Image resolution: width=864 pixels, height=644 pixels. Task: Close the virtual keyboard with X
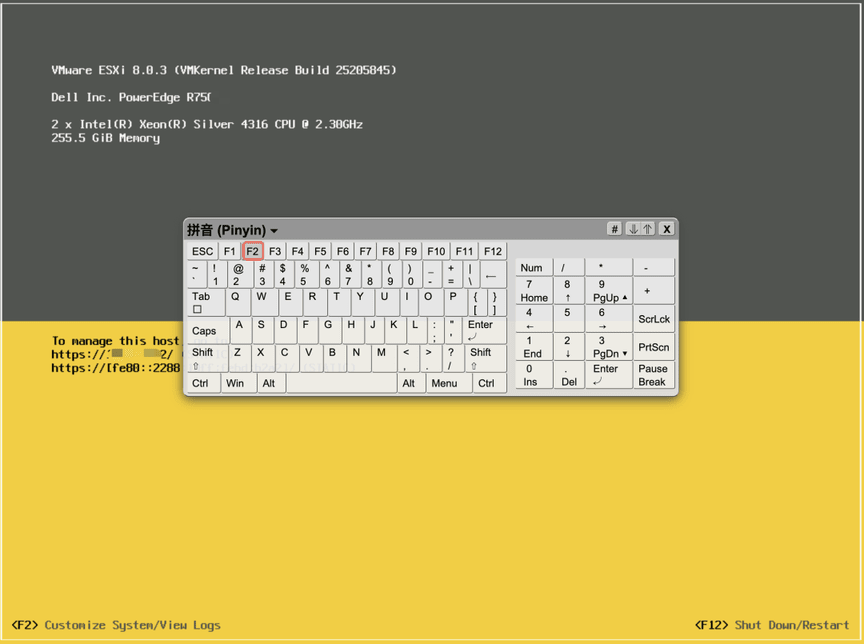(x=667, y=229)
